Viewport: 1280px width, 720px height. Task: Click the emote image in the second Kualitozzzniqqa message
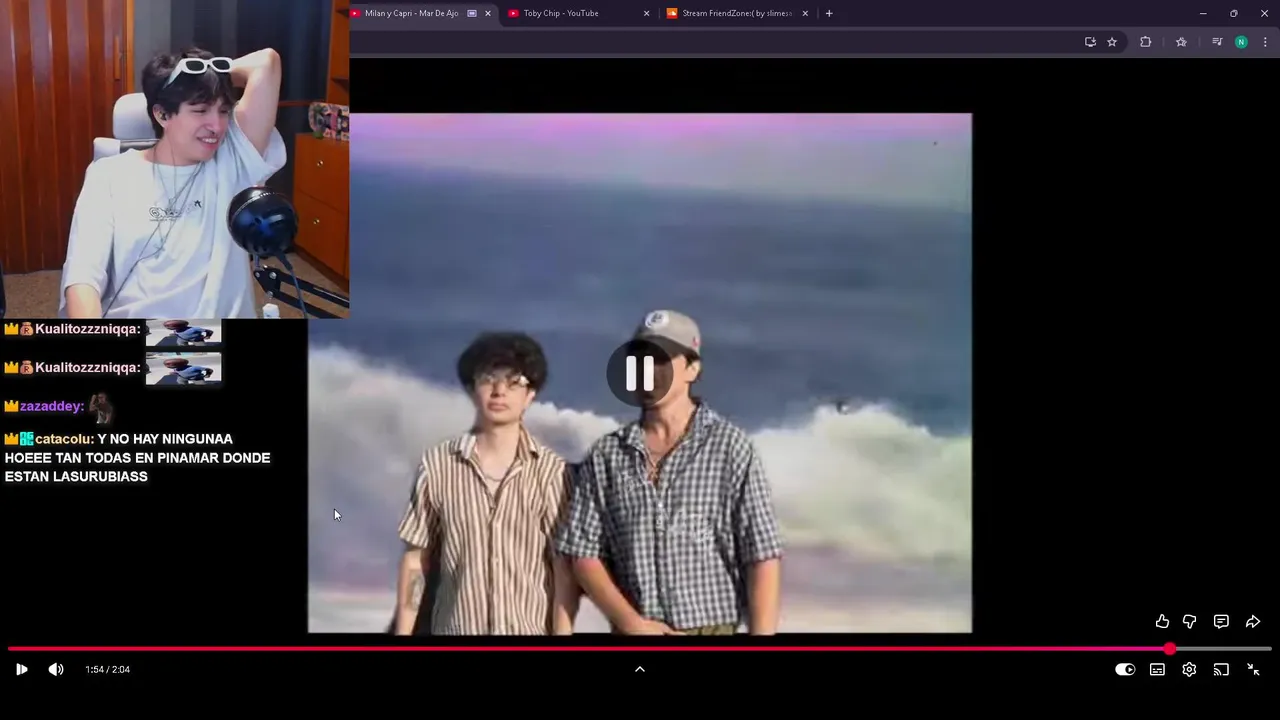[183, 368]
